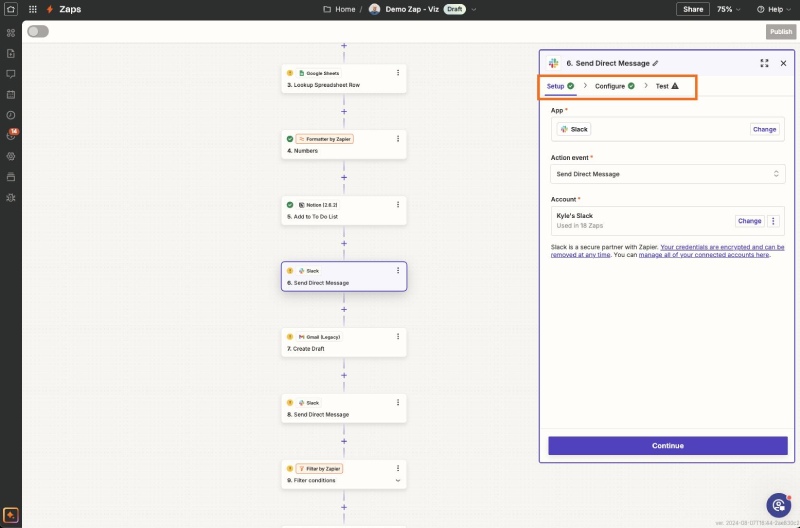Switch to the Test tab
The image size is (800, 528).
[x=667, y=86]
